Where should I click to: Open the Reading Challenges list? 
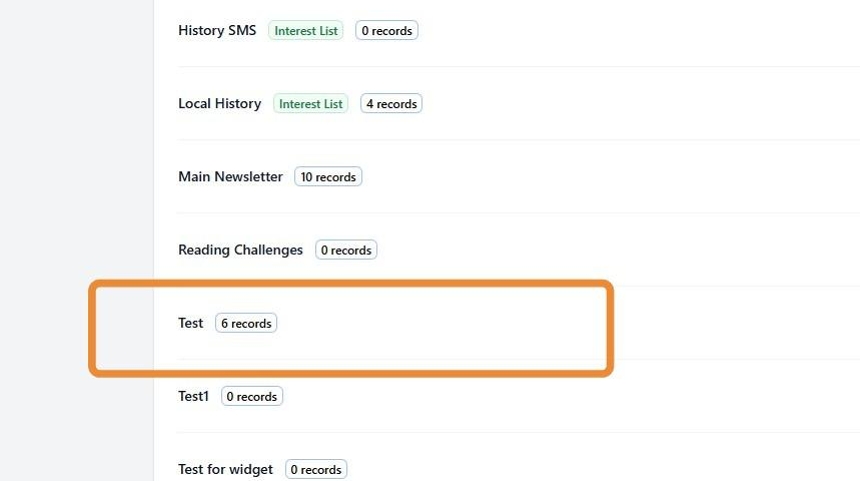240,250
